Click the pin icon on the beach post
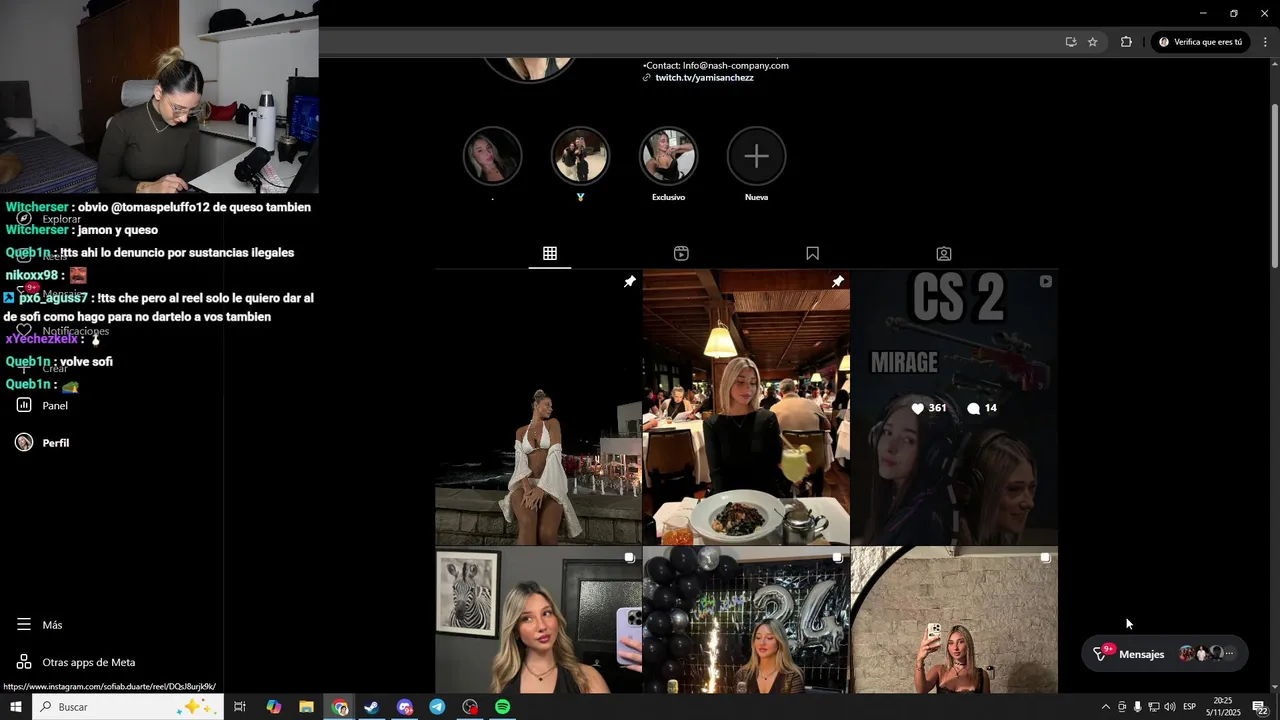Screen dimensions: 1280x720 [x=629, y=282]
